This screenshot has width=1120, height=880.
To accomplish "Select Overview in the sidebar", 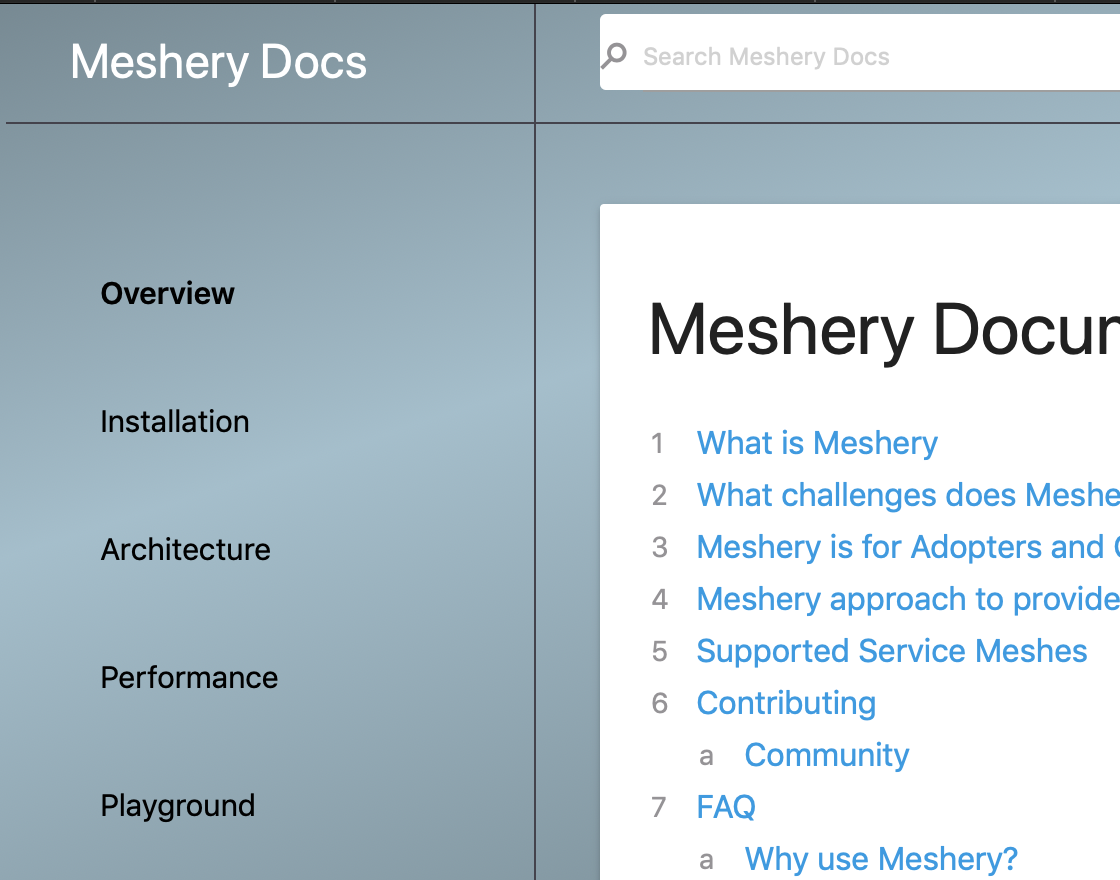I will point(167,294).
